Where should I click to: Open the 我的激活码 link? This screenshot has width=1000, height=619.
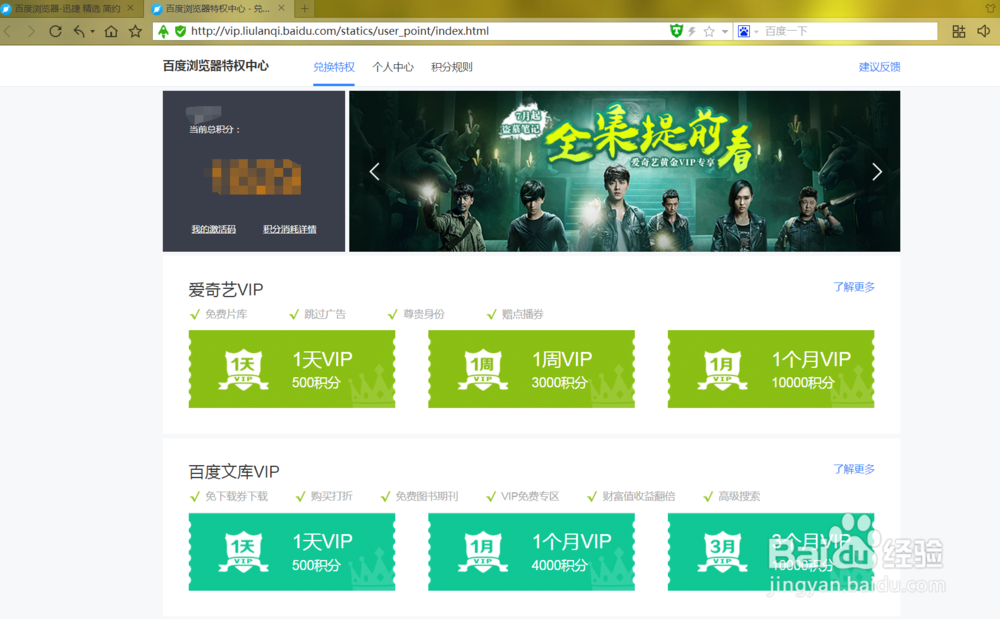214,229
